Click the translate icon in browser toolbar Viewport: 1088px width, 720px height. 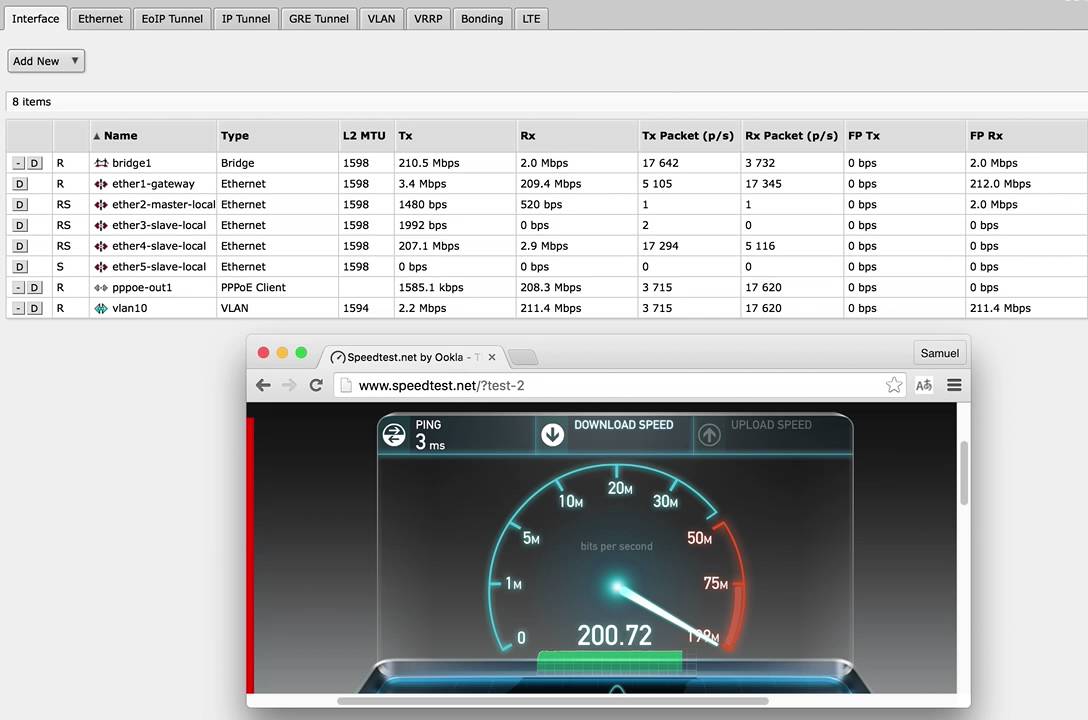point(924,385)
